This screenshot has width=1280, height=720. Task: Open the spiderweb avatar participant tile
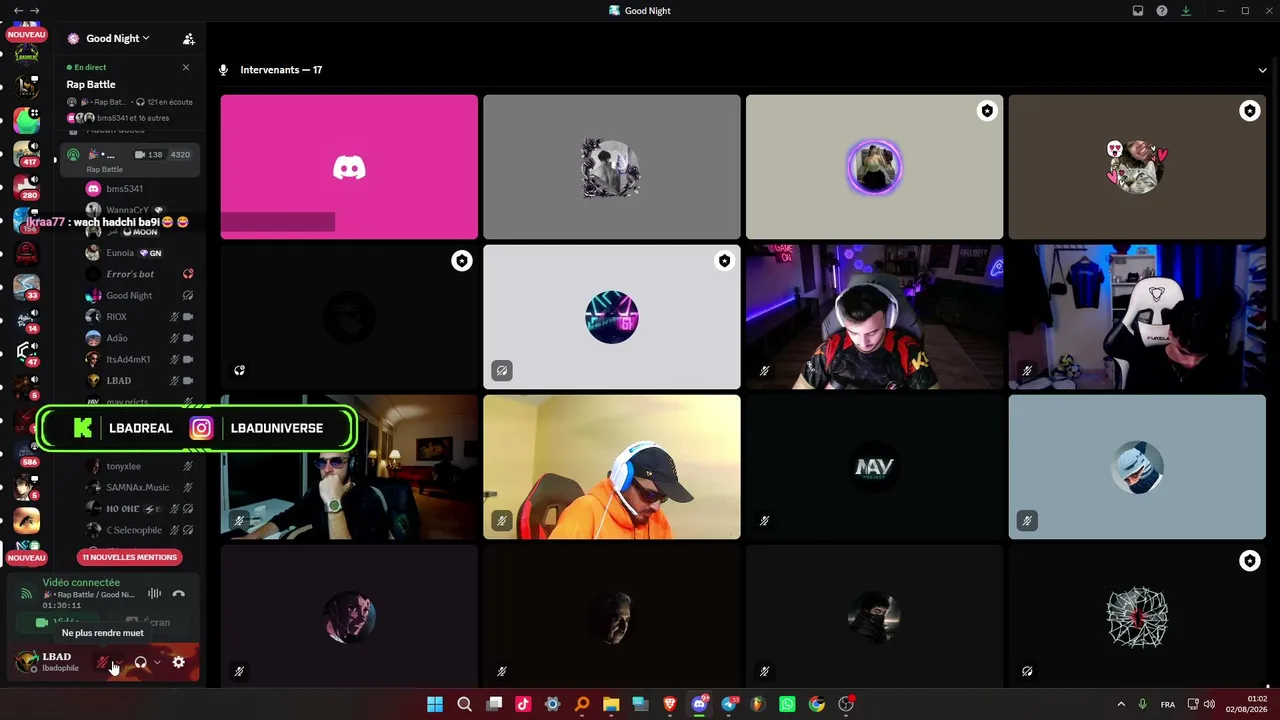(1137, 617)
